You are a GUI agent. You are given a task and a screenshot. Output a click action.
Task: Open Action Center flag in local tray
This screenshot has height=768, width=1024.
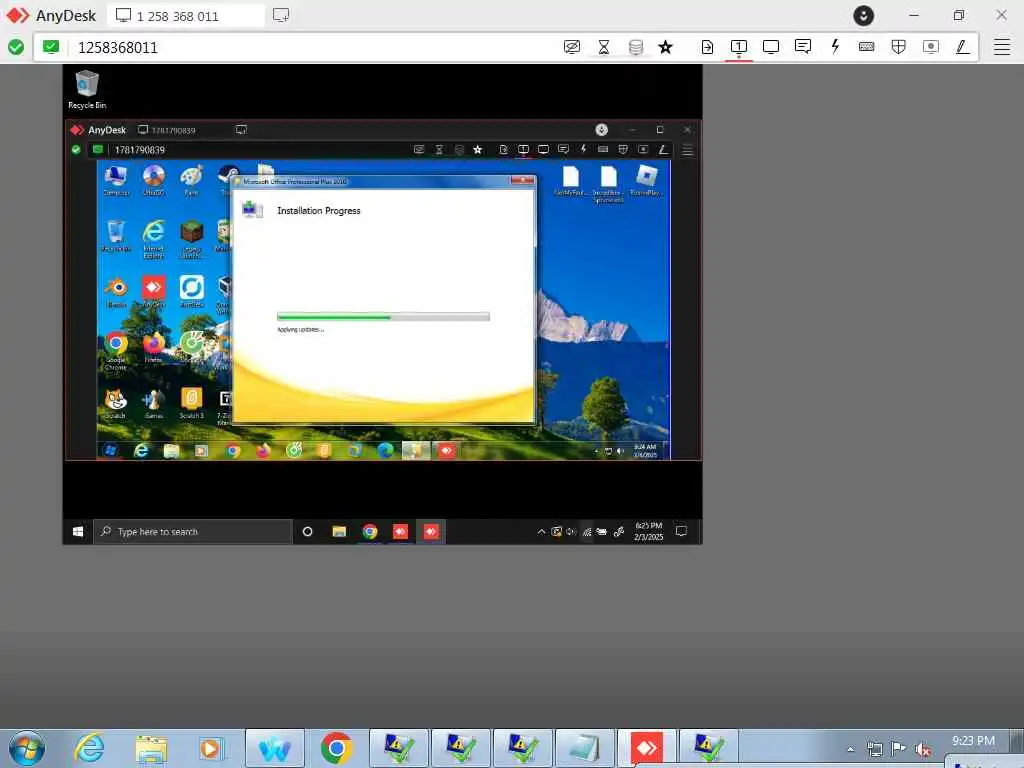coord(899,749)
